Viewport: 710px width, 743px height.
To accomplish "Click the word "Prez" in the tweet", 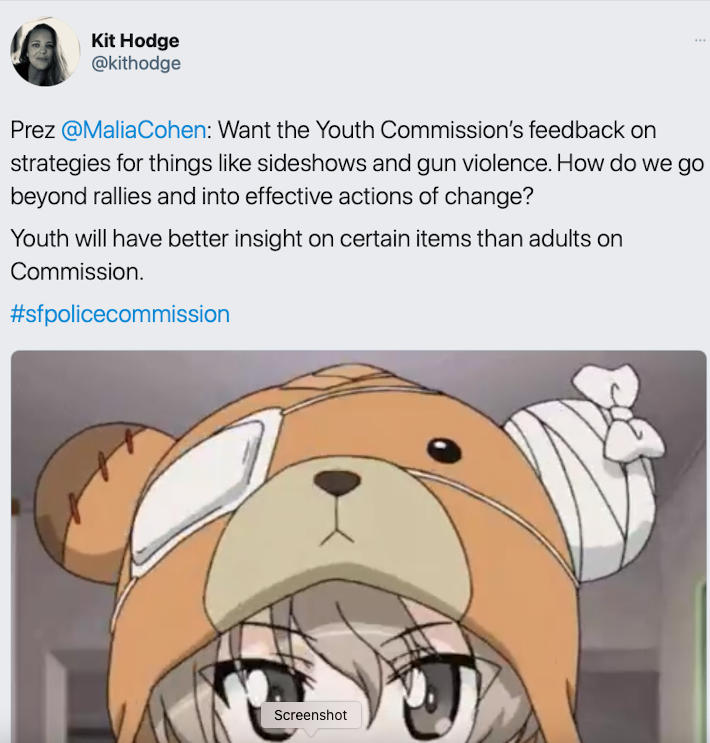I will click(33, 130).
